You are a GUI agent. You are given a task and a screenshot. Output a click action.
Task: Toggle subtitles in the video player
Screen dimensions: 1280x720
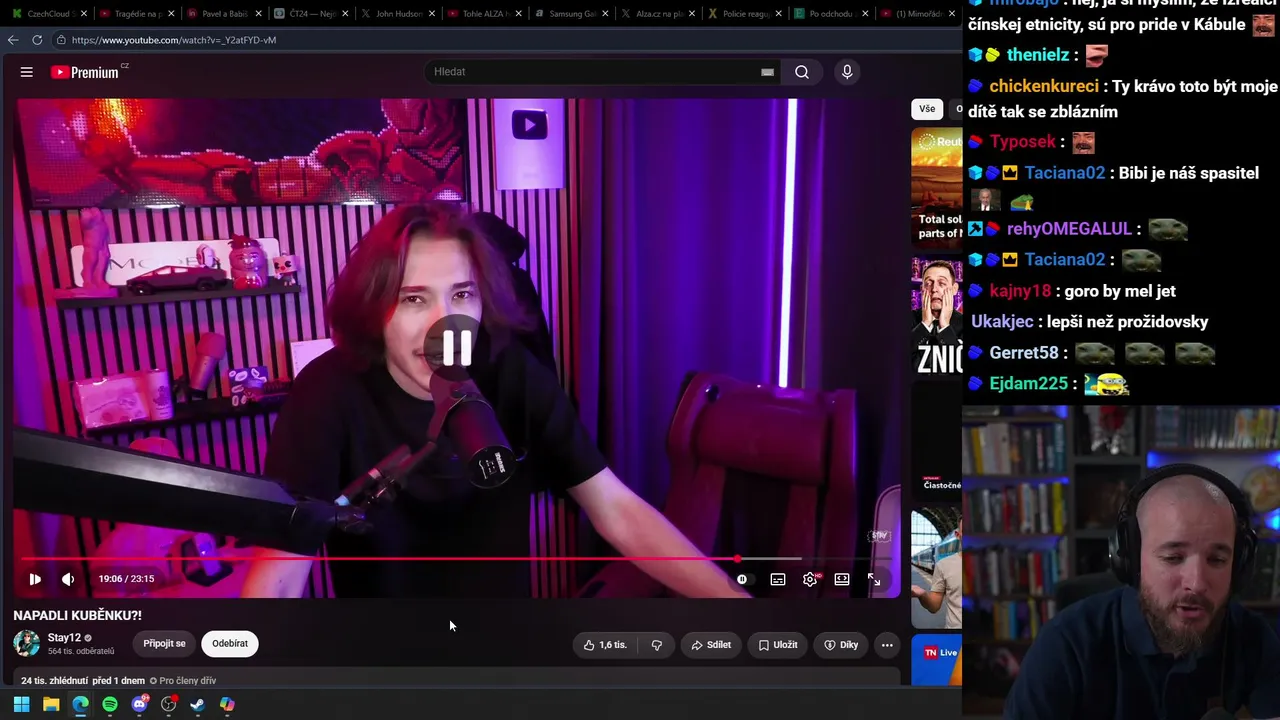pos(778,579)
